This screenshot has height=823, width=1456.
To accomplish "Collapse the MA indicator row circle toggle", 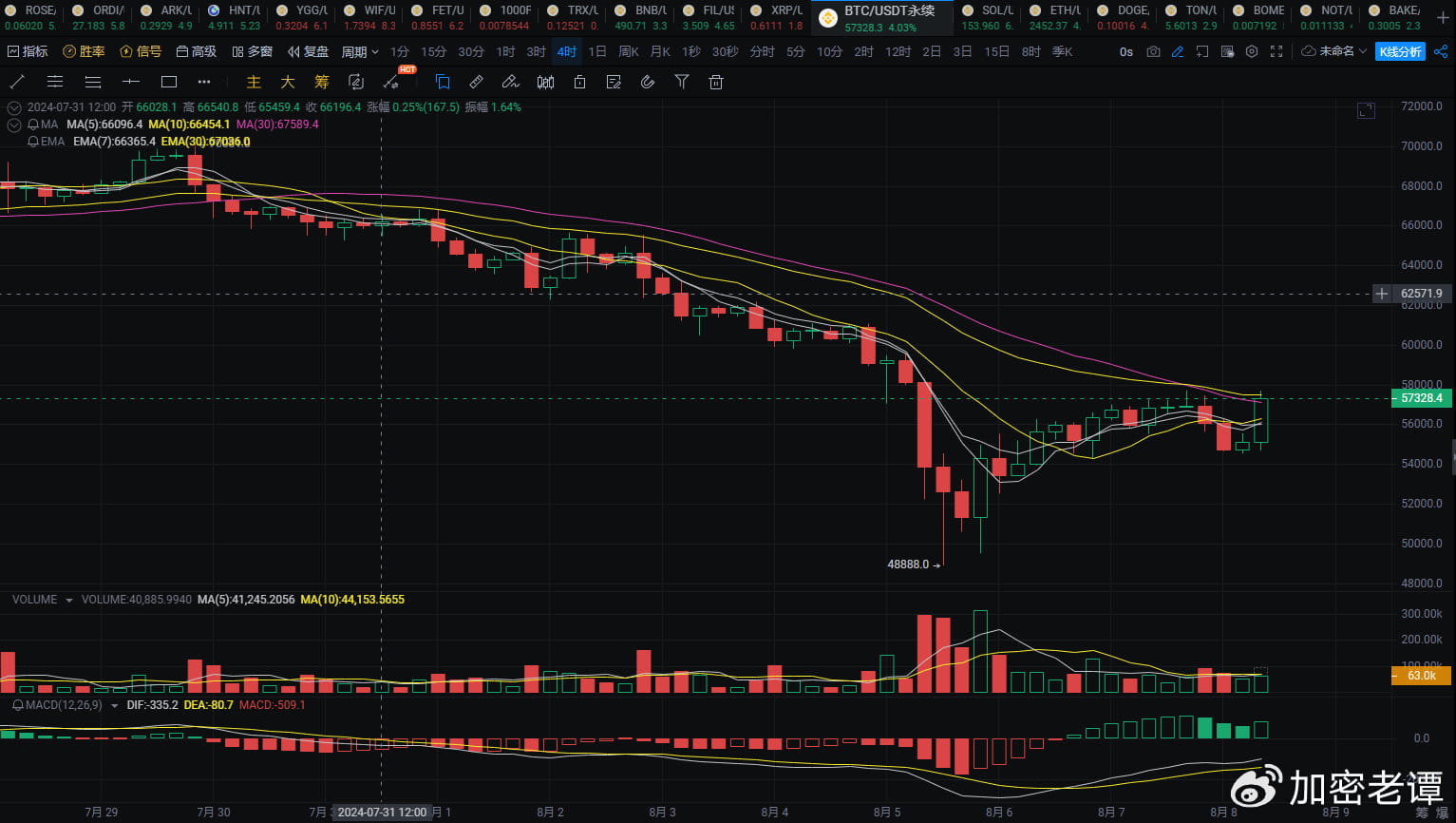I will pos(14,124).
